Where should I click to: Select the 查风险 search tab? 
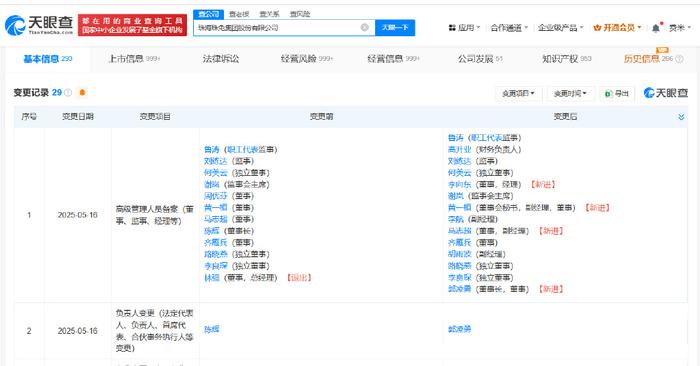coord(300,14)
